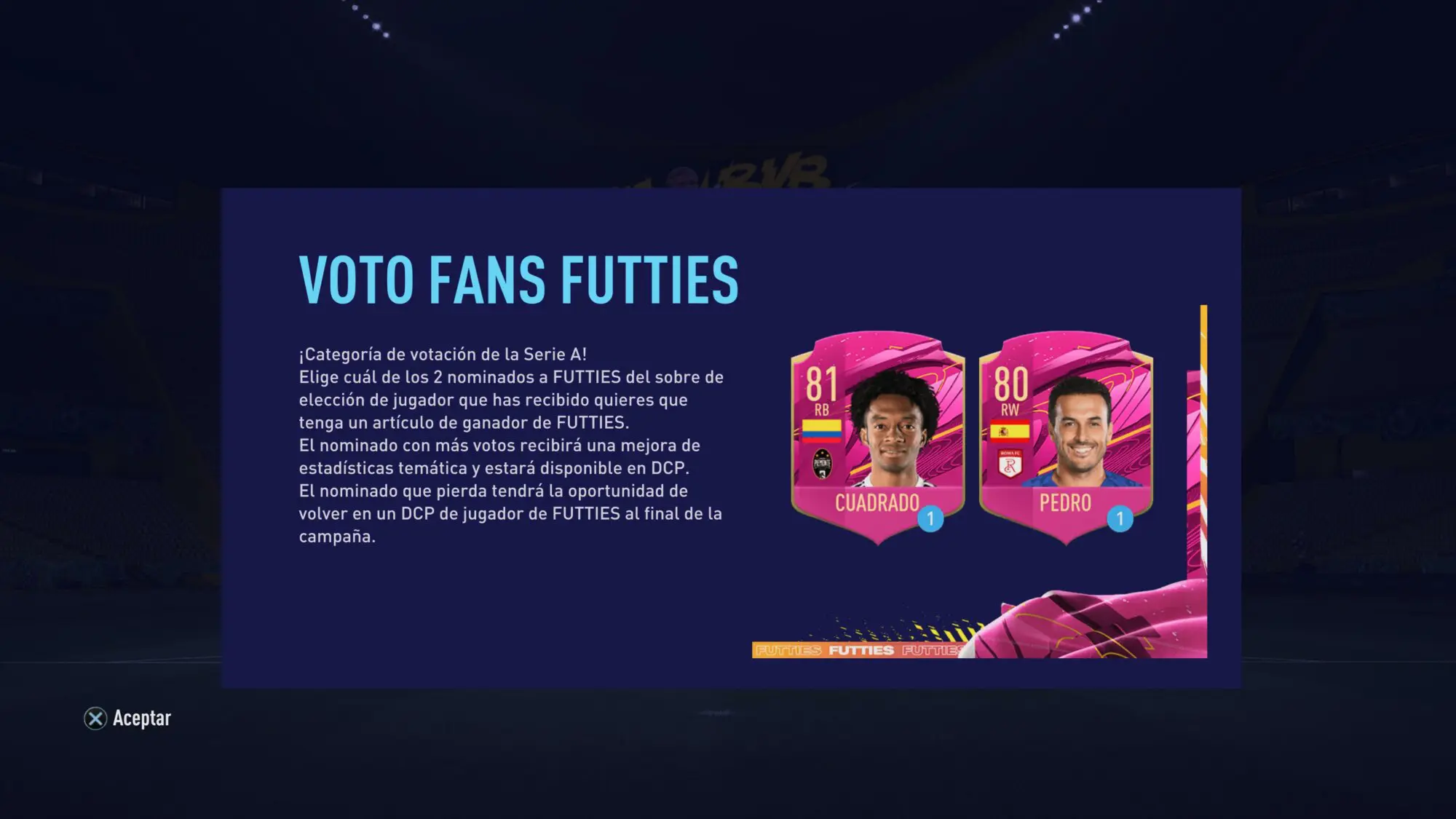Click the X button icon next to Aceptar
The width and height of the screenshot is (1456, 819).
[95, 719]
